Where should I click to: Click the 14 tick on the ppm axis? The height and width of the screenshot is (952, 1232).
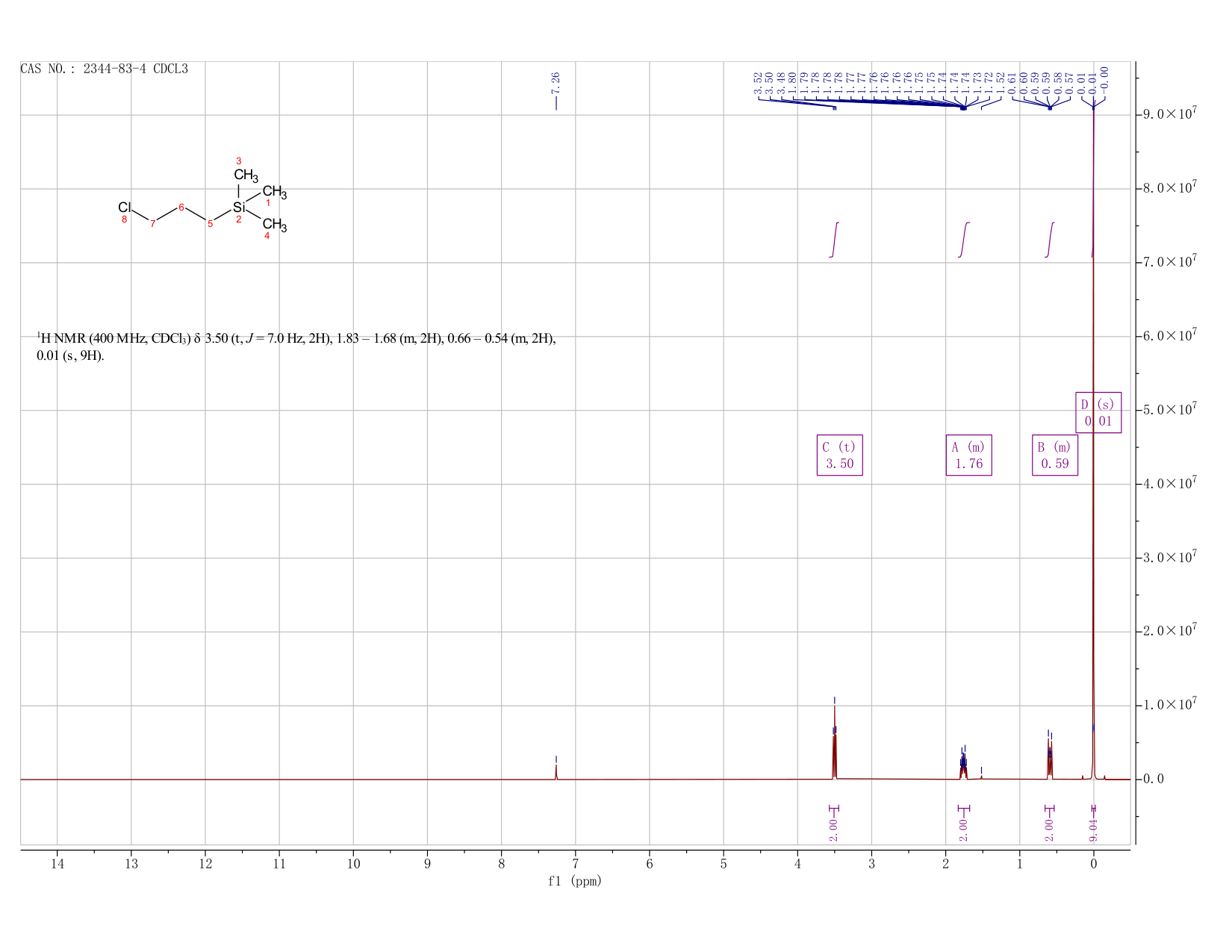[57, 864]
